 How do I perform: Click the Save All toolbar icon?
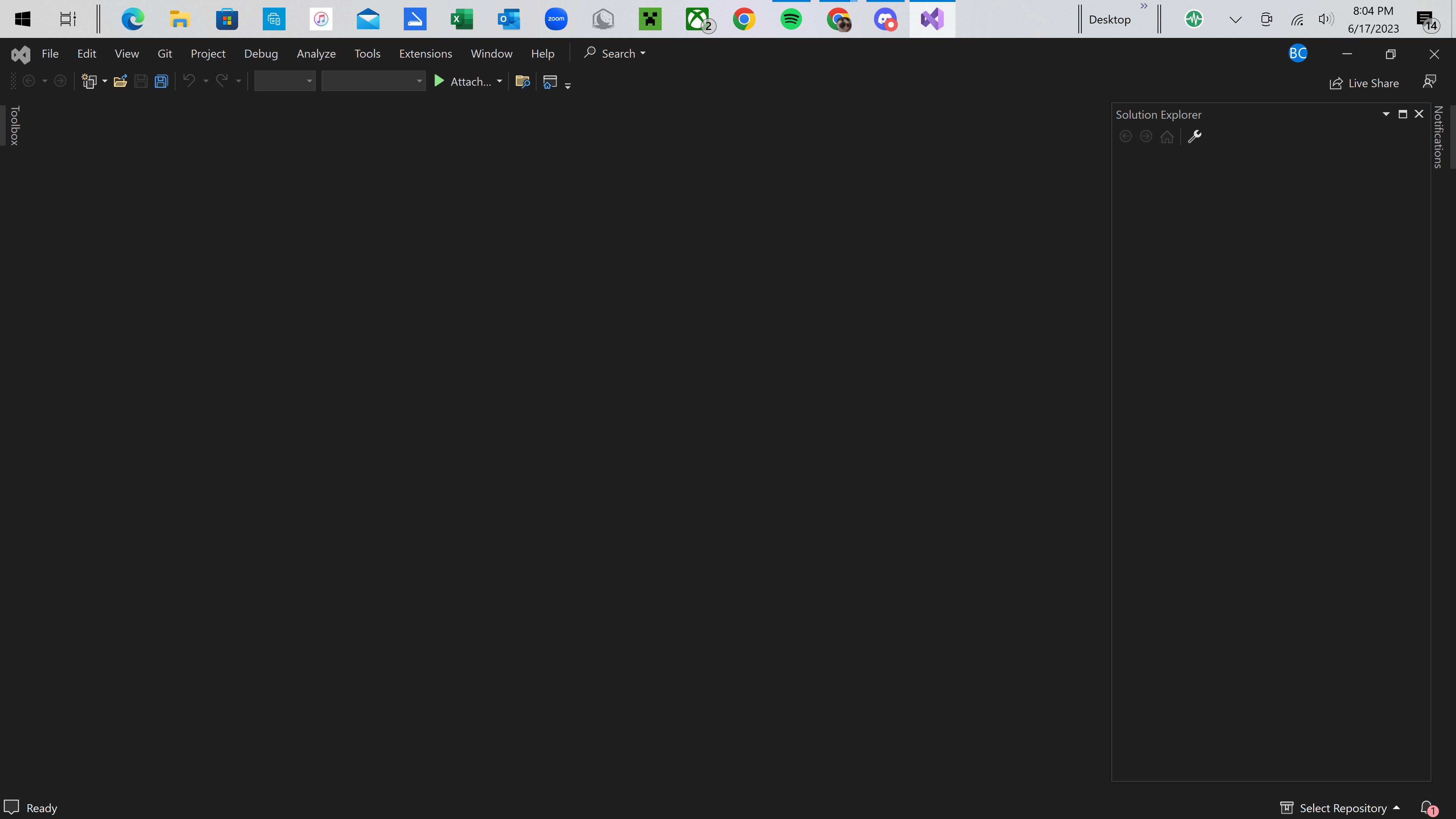(x=162, y=82)
